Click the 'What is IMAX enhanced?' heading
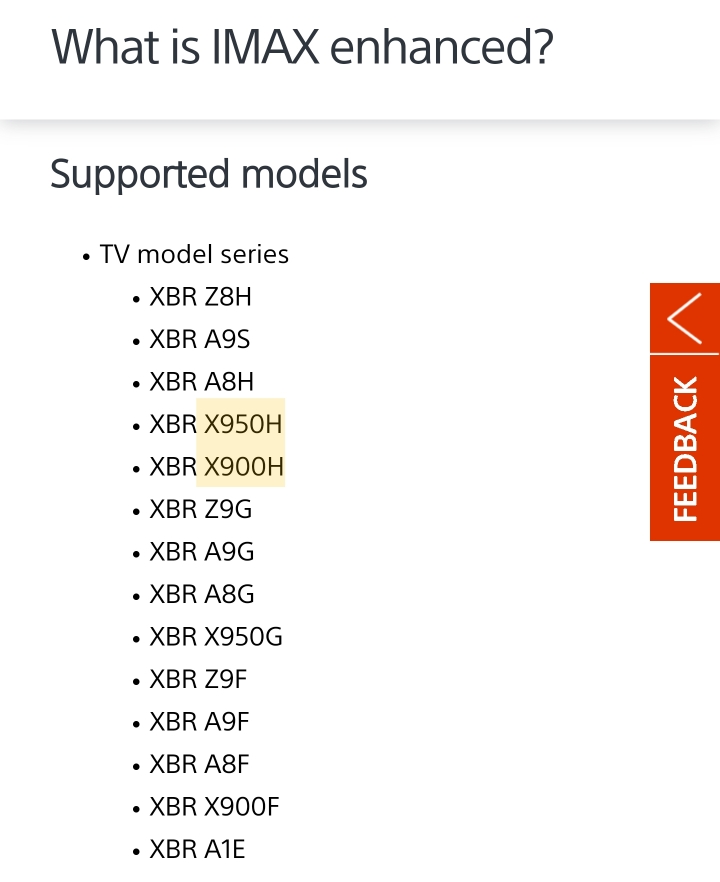This screenshot has height=882, width=720. pyautogui.click(x=303, y=47)
